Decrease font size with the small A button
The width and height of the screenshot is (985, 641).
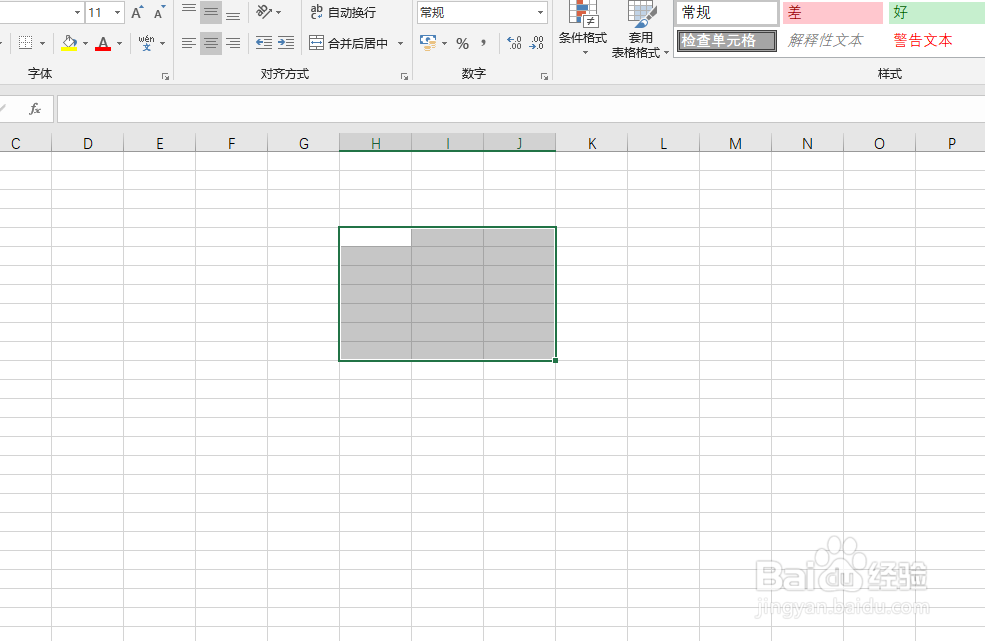pyautogui.click(x=160, y=13)
